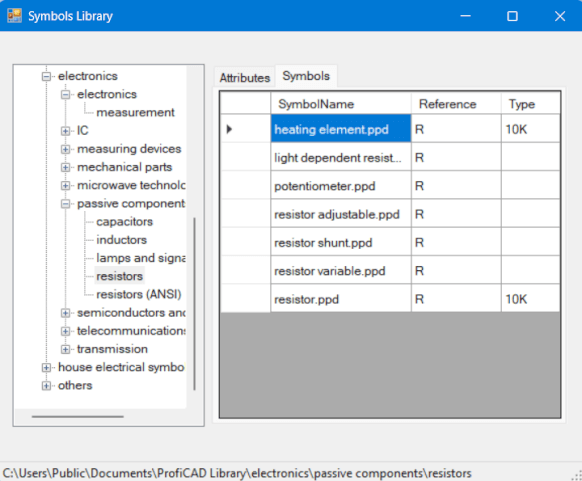Expand the mechanical parts node
The image size is (582, 481).
[65, 167]
